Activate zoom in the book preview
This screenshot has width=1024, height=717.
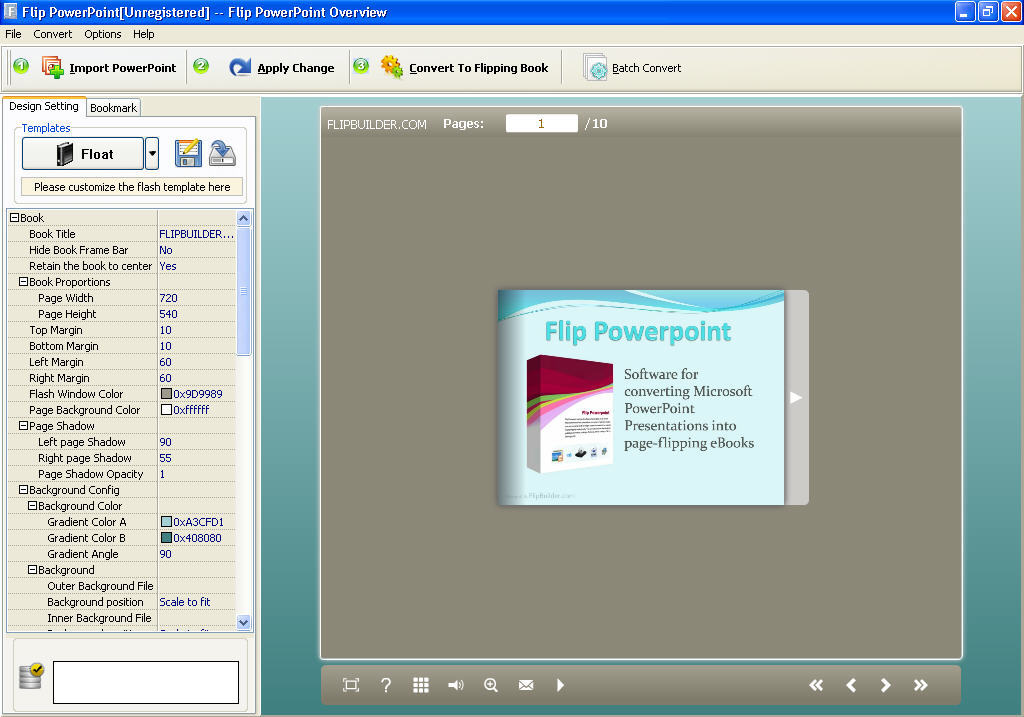[490, 685]
